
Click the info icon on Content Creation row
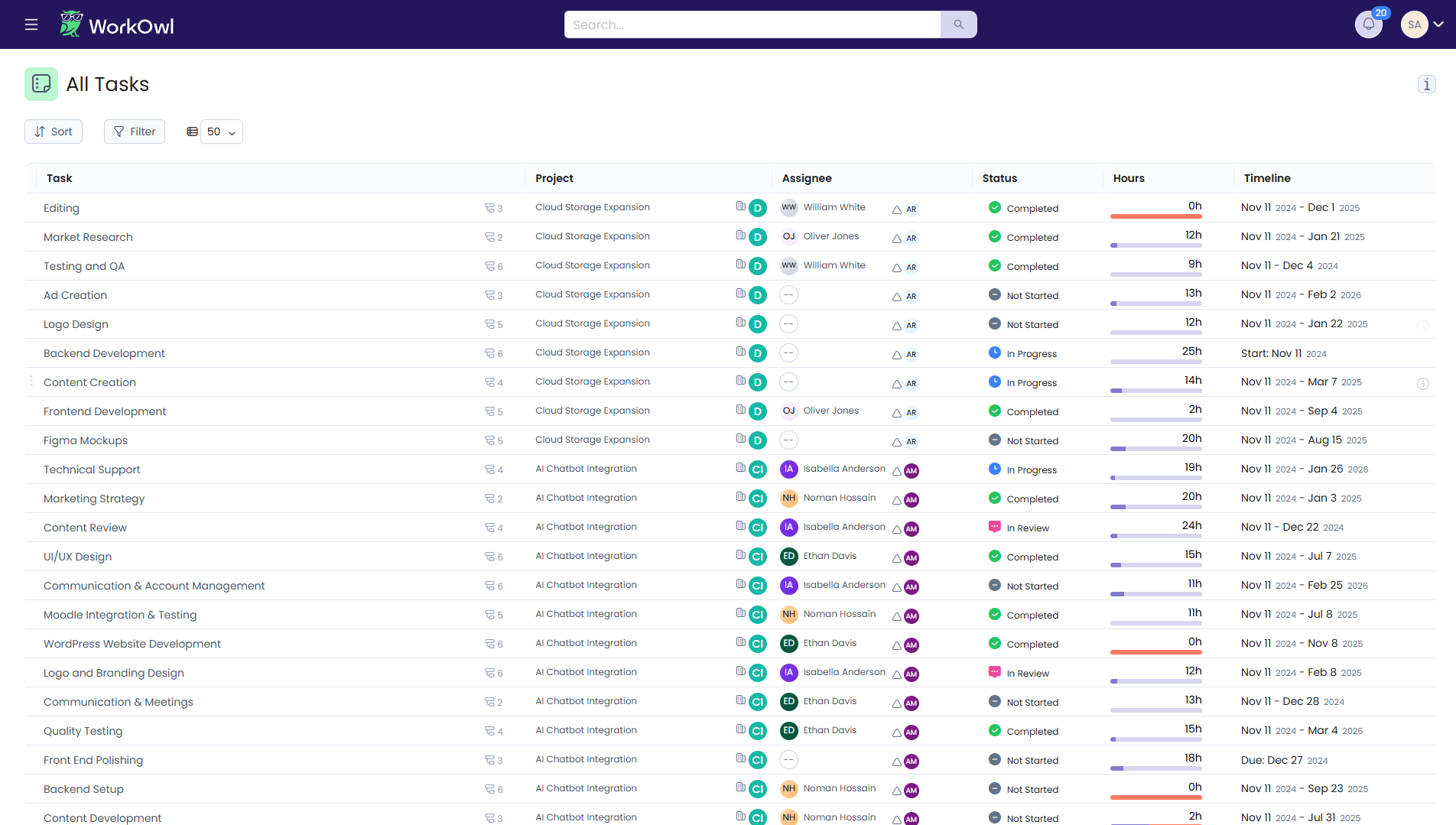tap(1422, 384)
